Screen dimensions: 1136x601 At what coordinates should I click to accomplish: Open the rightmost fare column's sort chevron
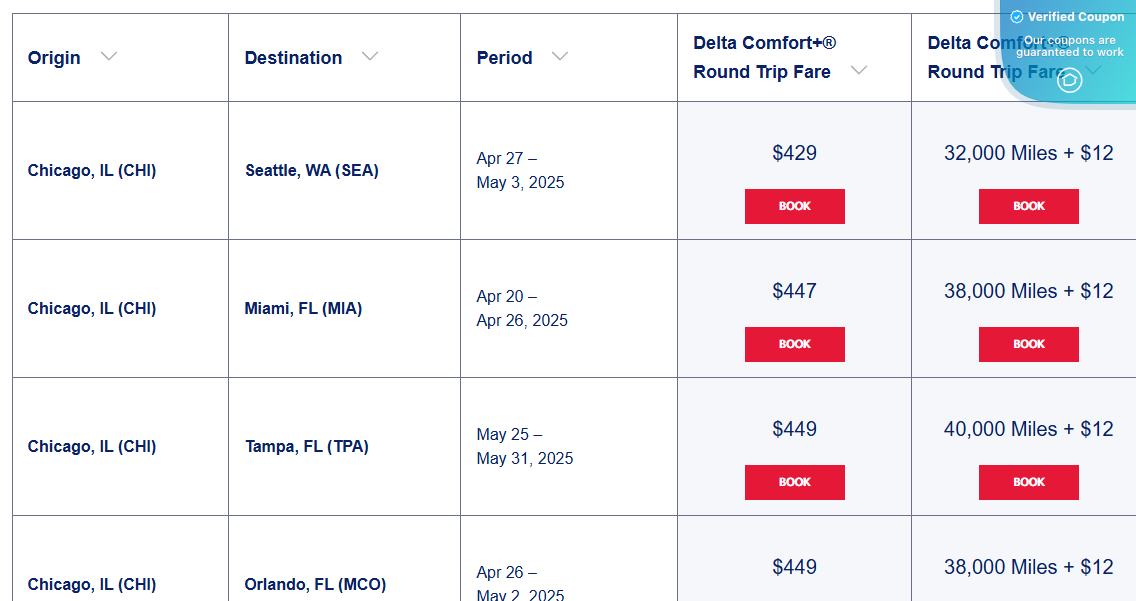(1095, 72)
